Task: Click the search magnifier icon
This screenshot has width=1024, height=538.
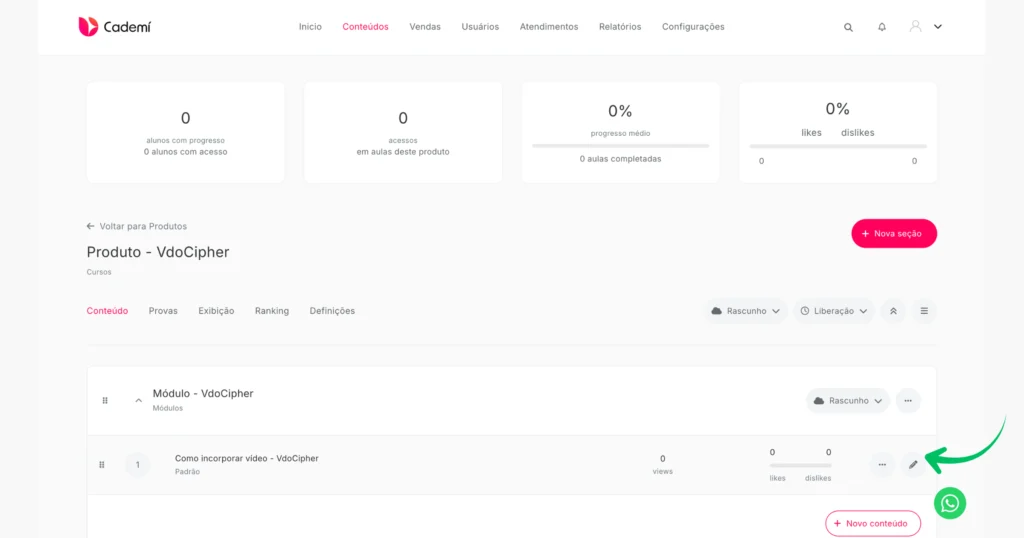Action: pos(848,27)
